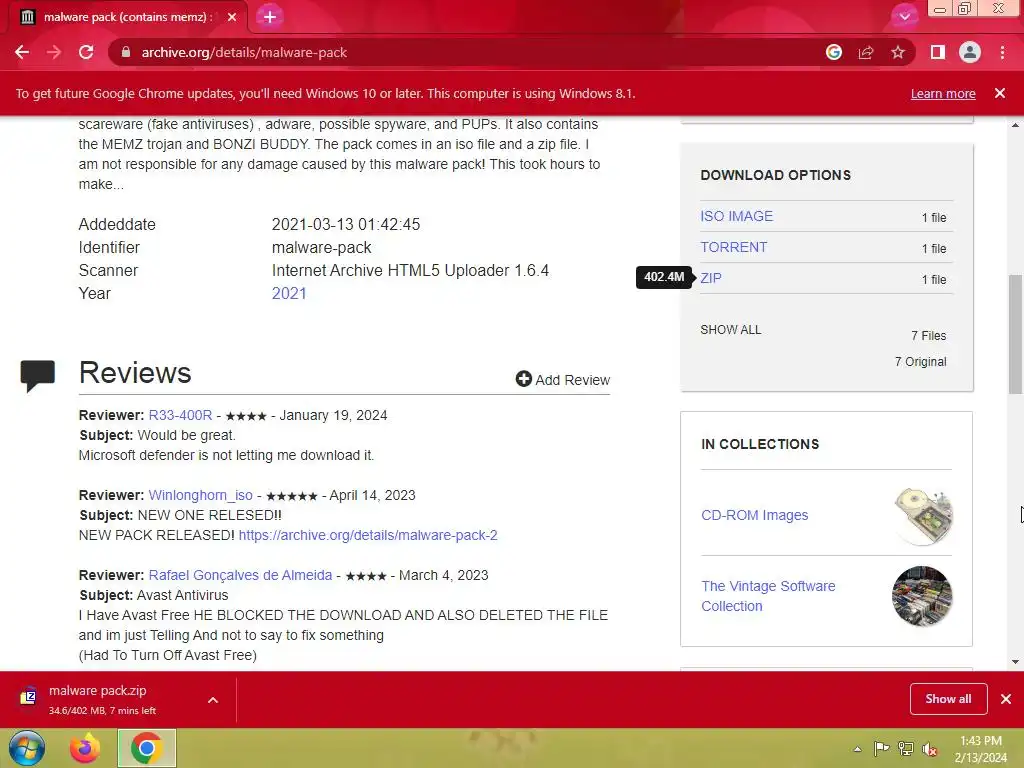Open the network tray icon

coord(906,749)
